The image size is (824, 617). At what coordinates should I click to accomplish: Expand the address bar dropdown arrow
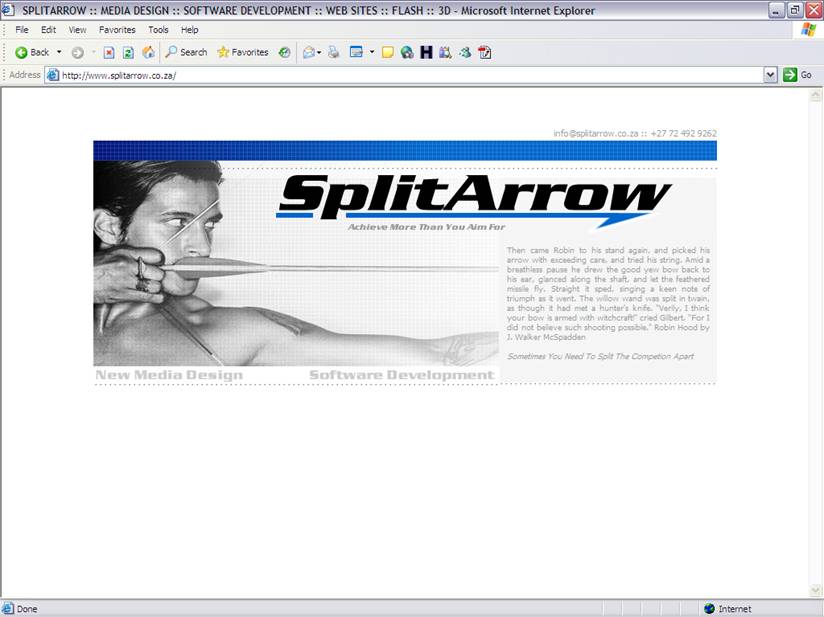[x=770, y=75]
